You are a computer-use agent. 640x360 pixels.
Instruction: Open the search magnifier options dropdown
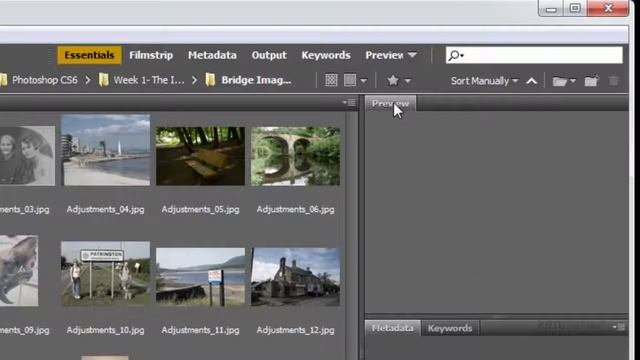456,55
